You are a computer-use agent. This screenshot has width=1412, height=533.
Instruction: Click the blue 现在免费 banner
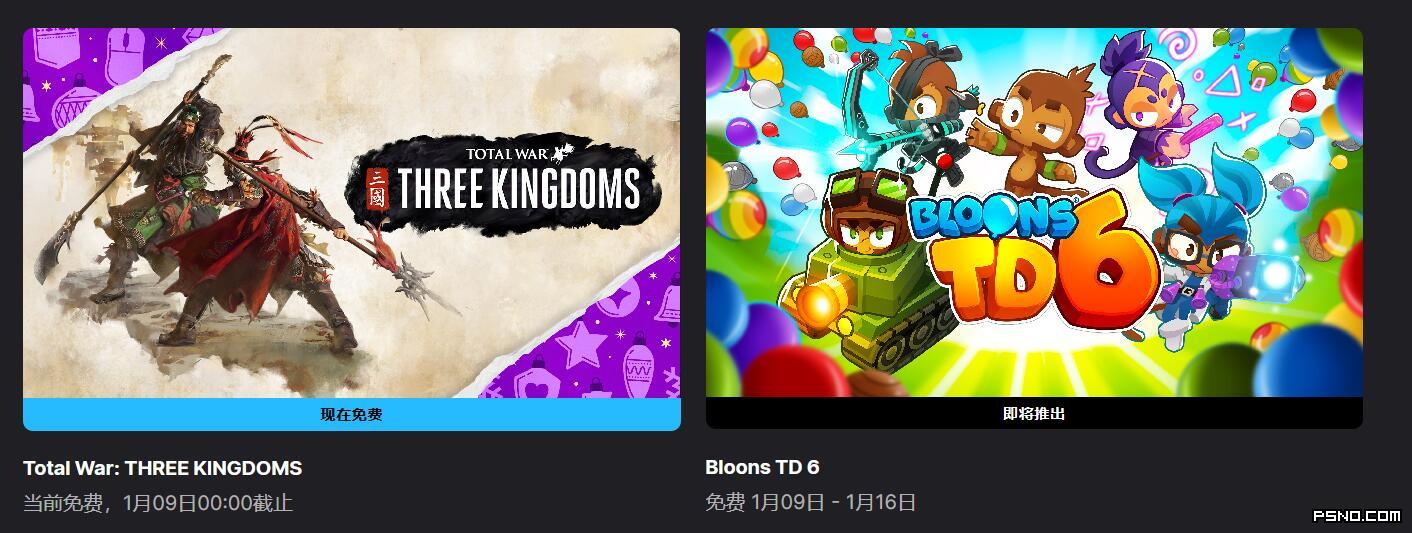tap(352, 414)
